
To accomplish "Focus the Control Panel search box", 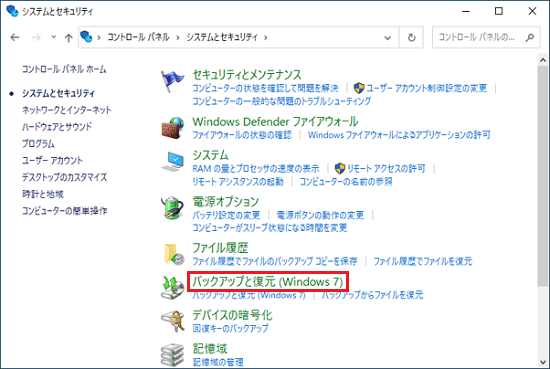I will pyautogui.click(x=486, y=37).
